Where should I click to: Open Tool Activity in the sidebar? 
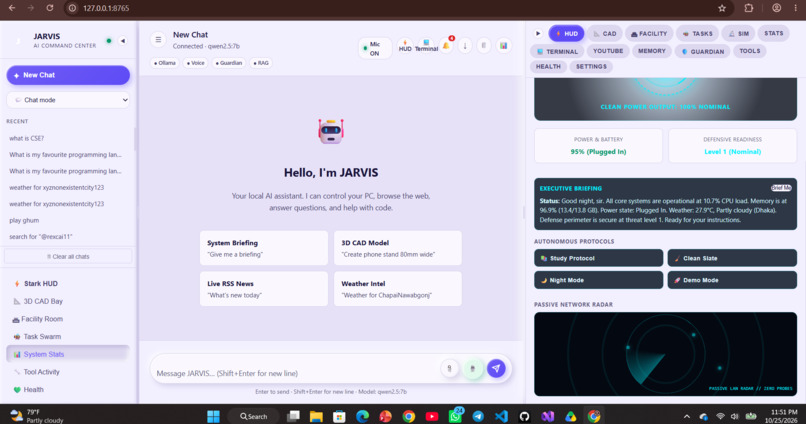click(68, 372)
